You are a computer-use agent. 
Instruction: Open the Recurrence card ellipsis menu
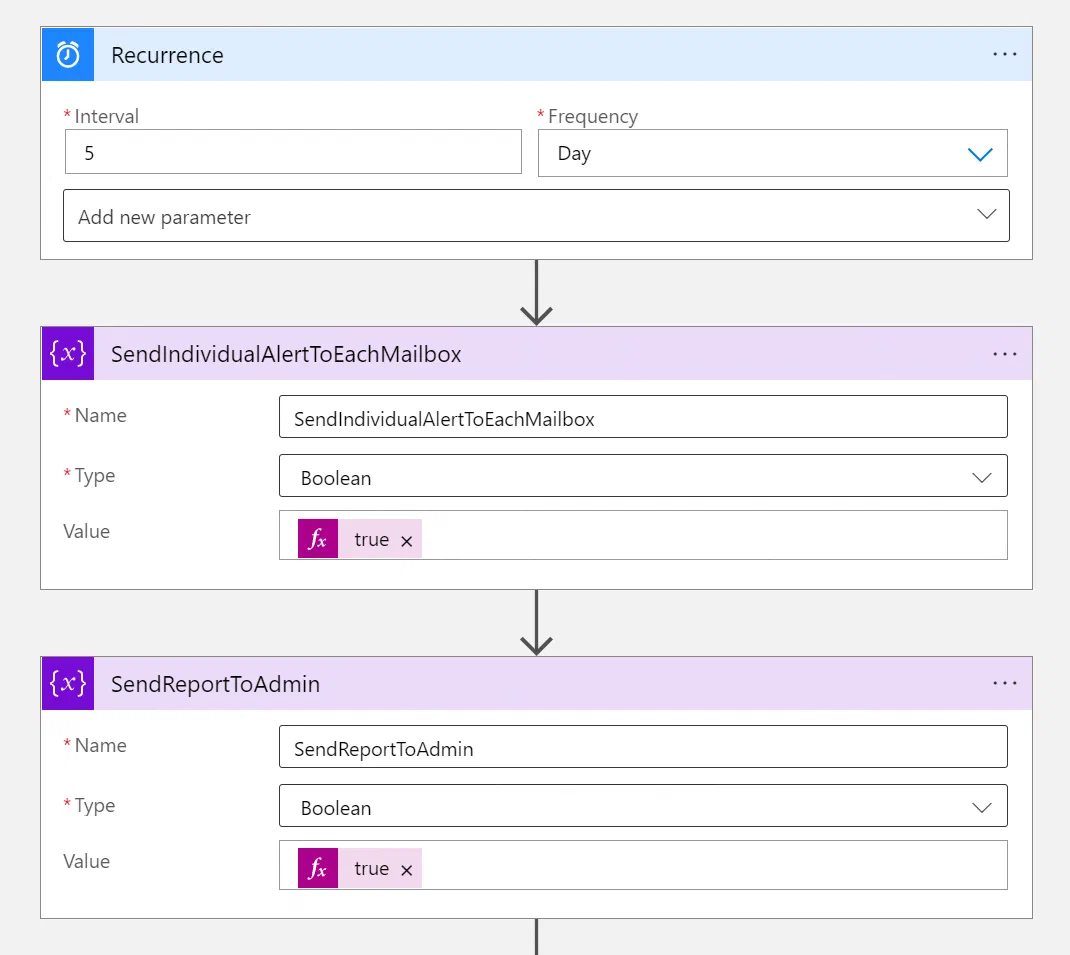(1004, 55)
